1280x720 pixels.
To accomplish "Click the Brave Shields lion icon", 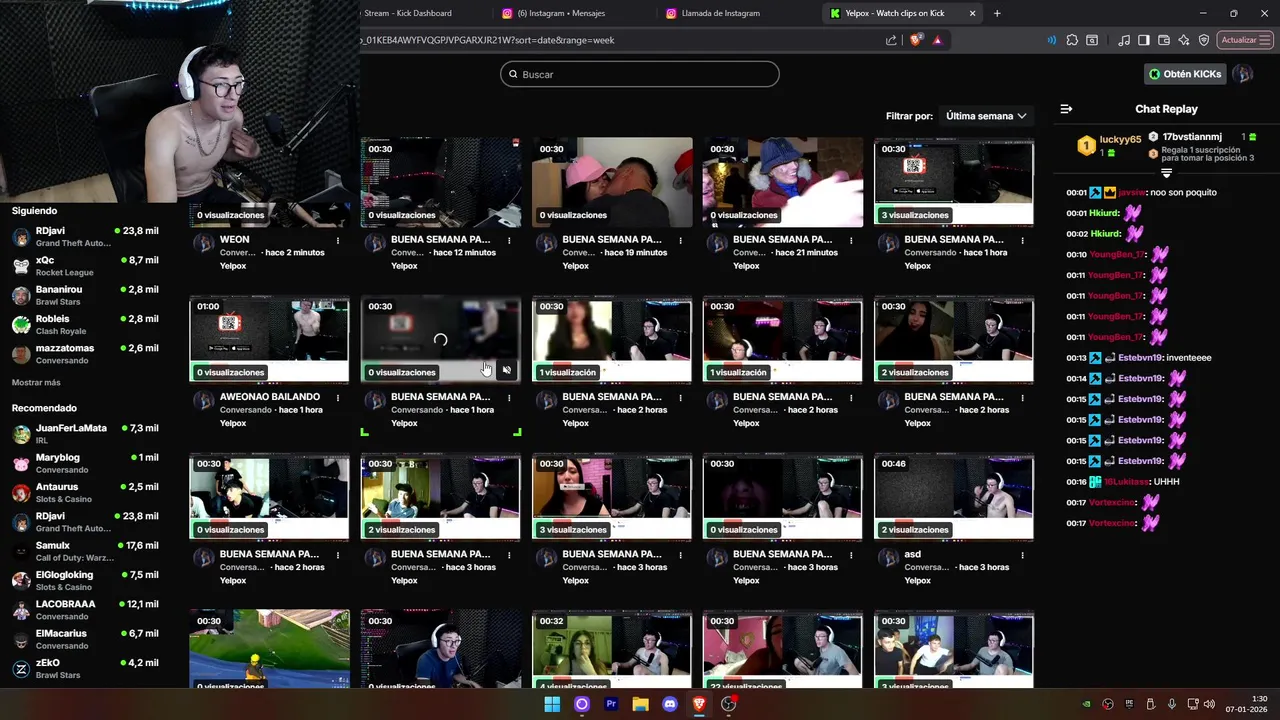I will coord(915,40).
